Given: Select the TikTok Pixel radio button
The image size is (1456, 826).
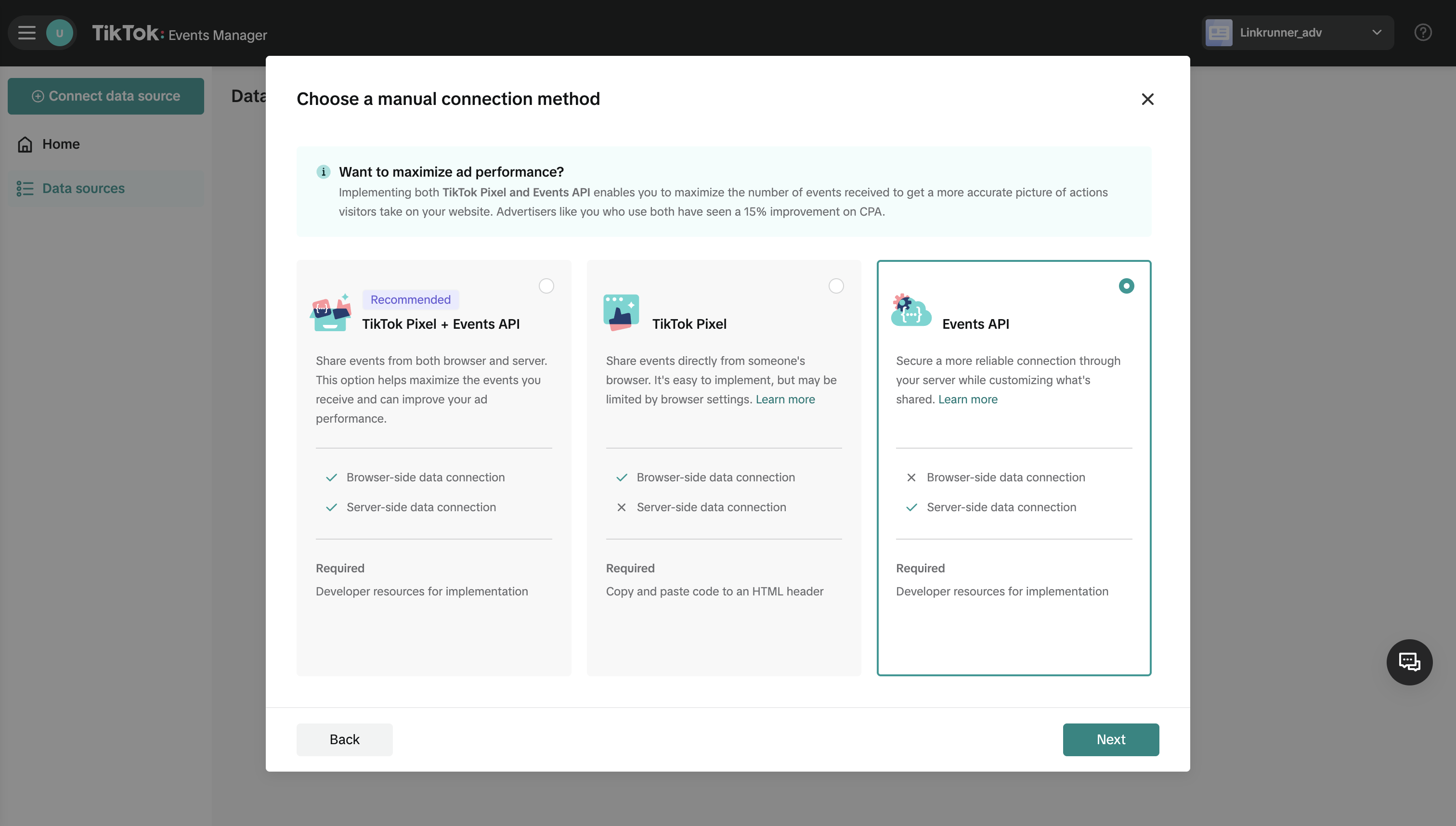Looking at the screenshot, I should pyautogui.click(x=836, y=286).
